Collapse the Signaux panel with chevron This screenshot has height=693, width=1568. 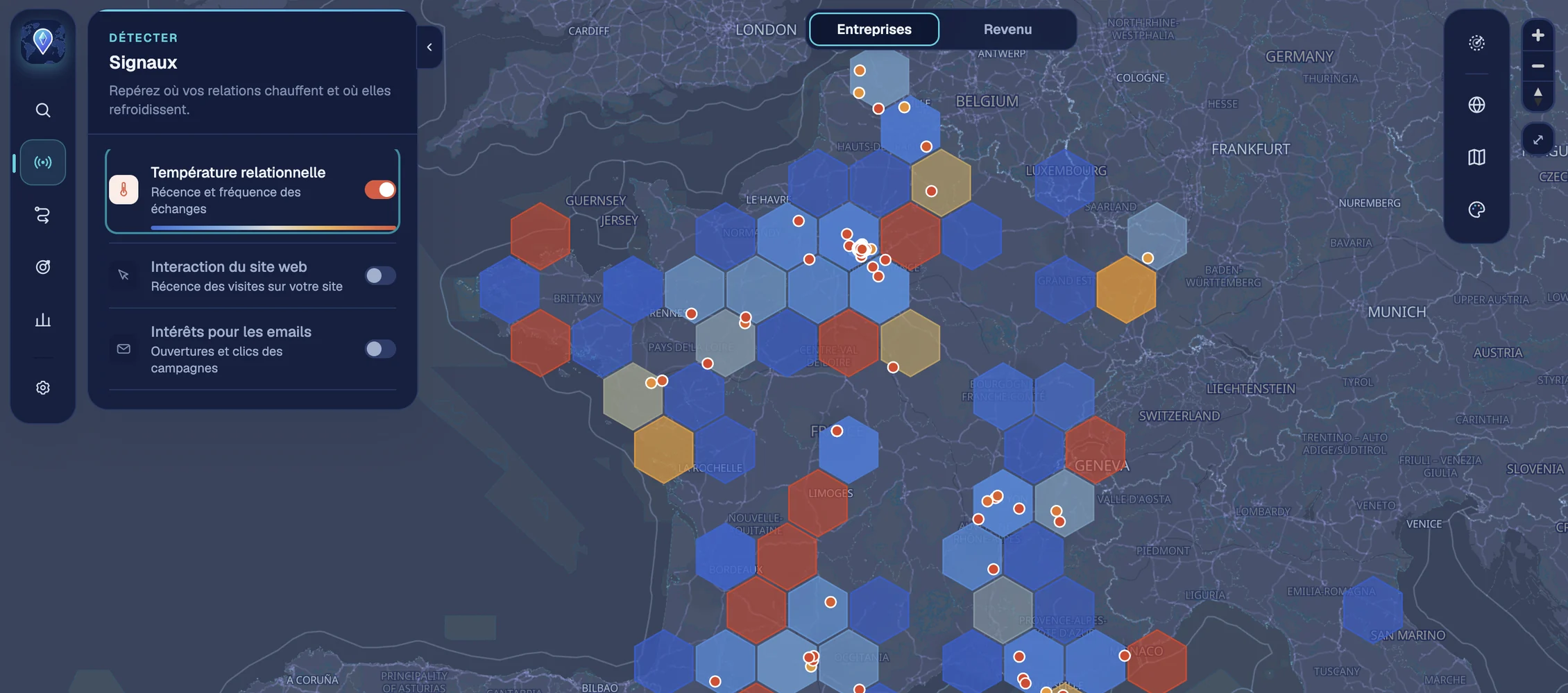(429, 47)
